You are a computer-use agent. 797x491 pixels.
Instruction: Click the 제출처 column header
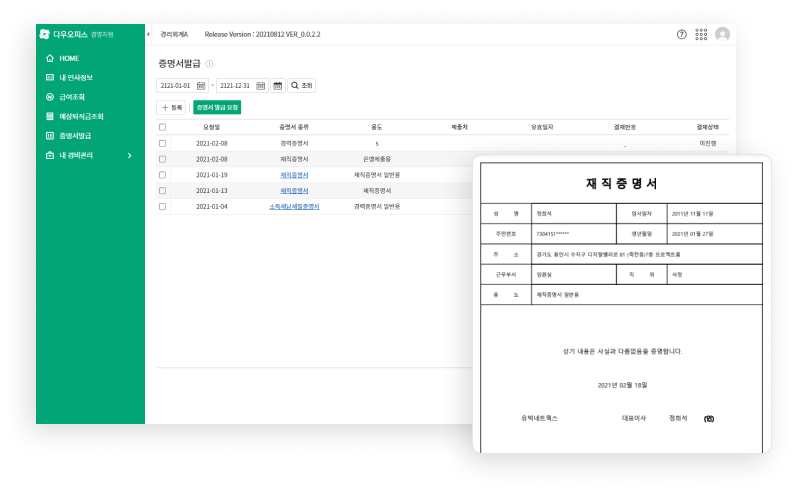[x=459, y=127]
